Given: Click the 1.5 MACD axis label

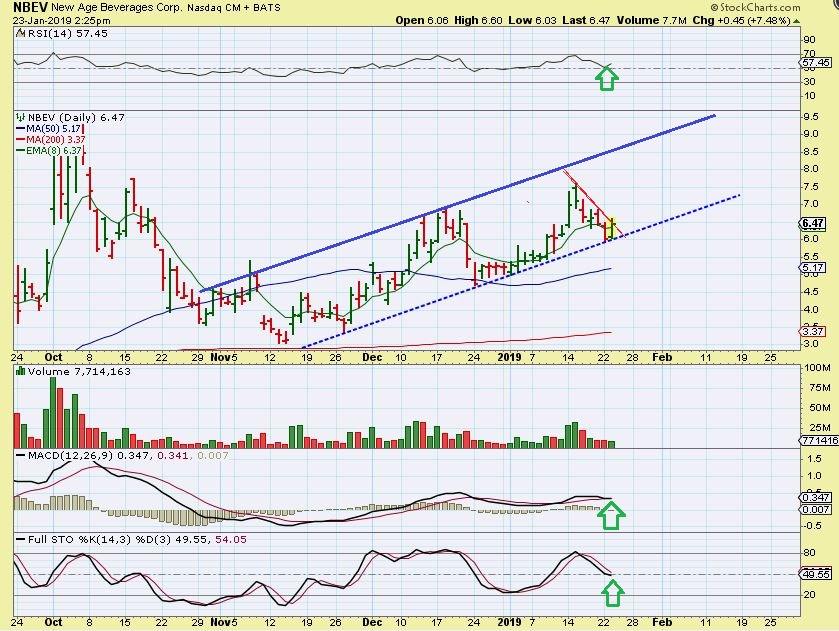Looking at the screenshot, I should [x=814, y=459].
